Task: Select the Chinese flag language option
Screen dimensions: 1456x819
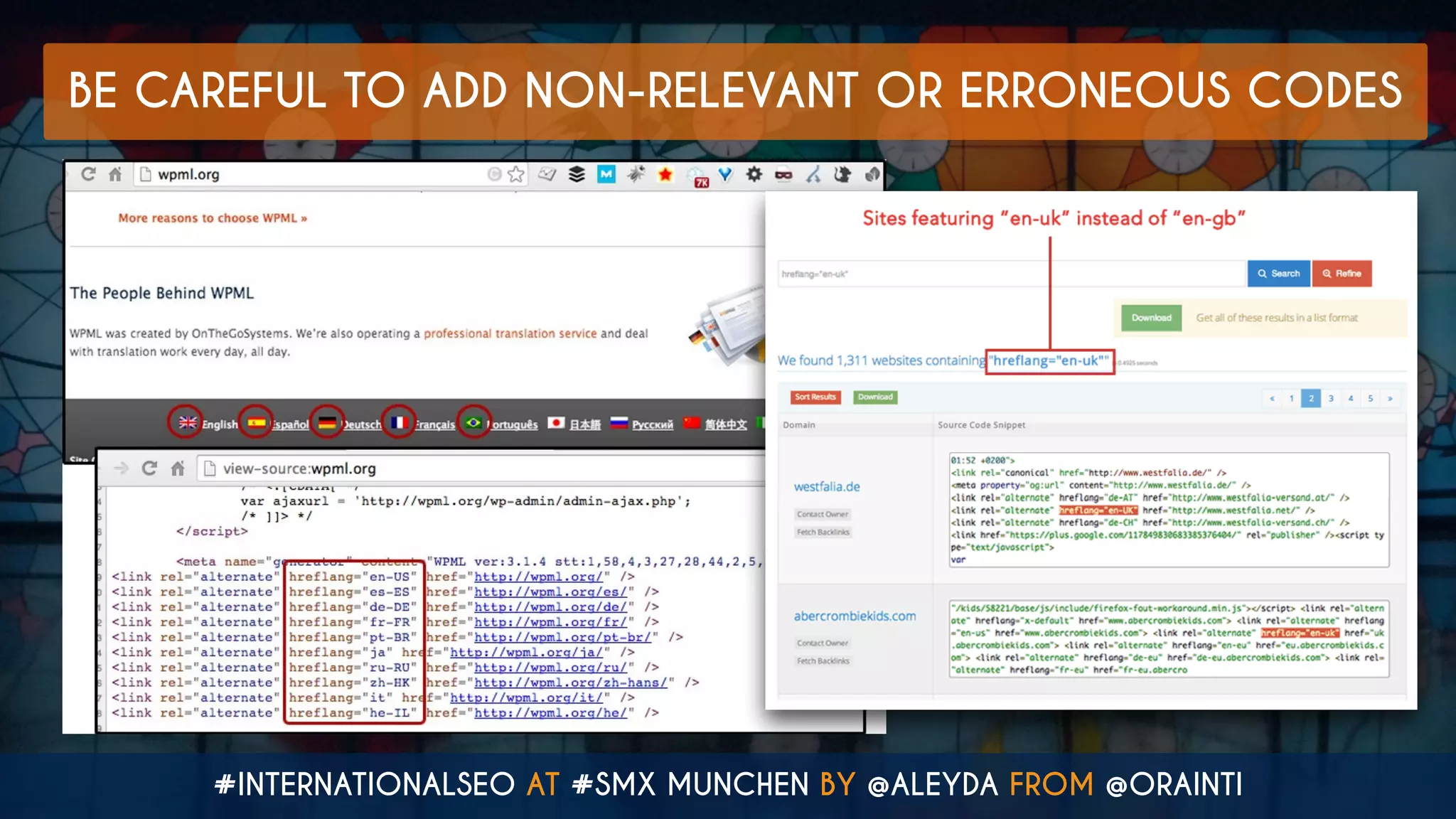Action: pos(692,423)
